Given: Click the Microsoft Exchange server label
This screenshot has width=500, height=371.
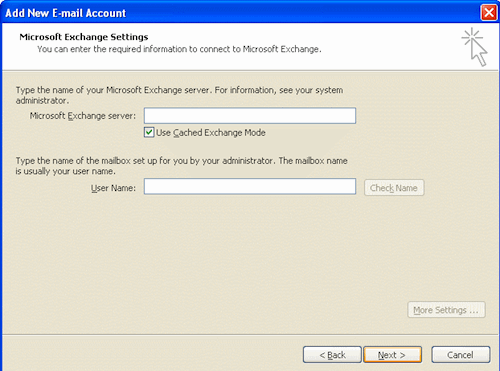Looking at the screenshot, I should [83, 116].
